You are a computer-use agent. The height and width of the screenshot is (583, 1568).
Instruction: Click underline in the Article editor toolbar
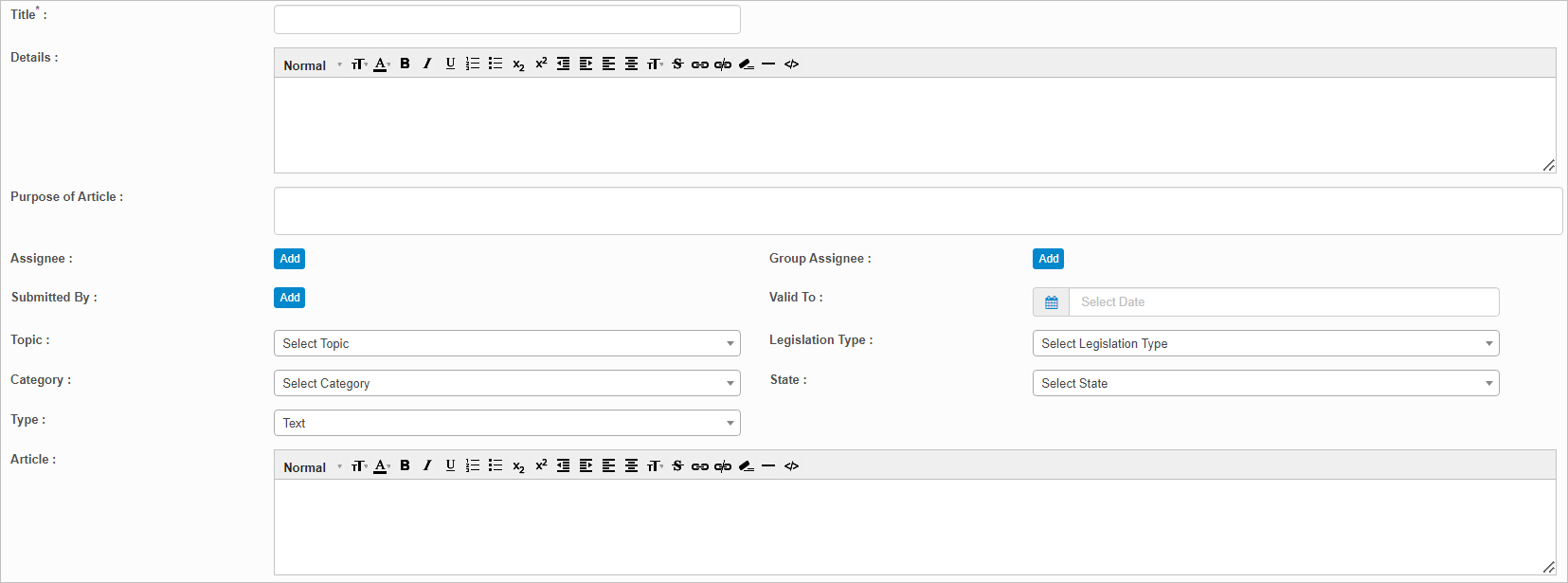pos(450,465)
